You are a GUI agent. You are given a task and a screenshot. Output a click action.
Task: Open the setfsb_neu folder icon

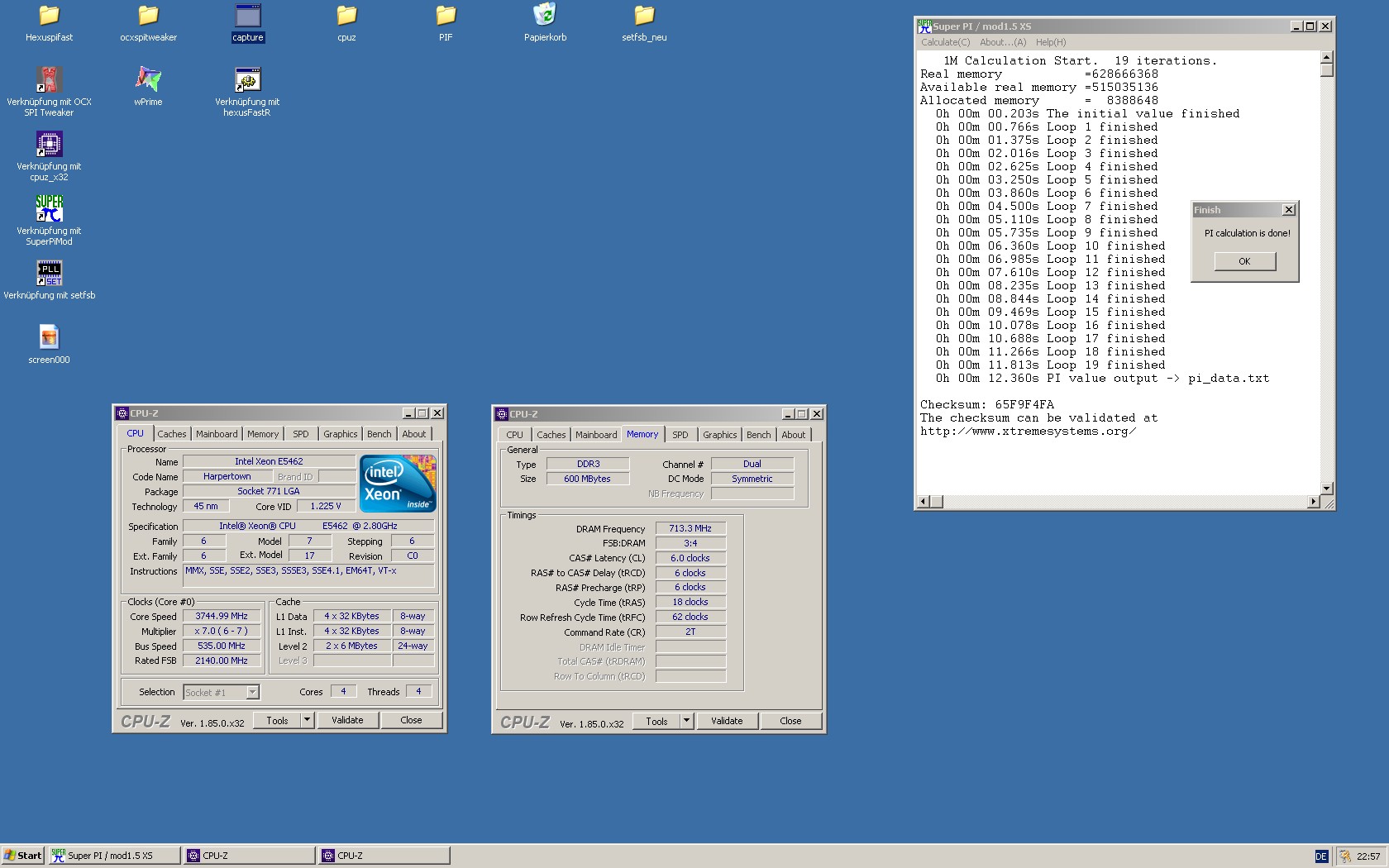click(644, 17)
